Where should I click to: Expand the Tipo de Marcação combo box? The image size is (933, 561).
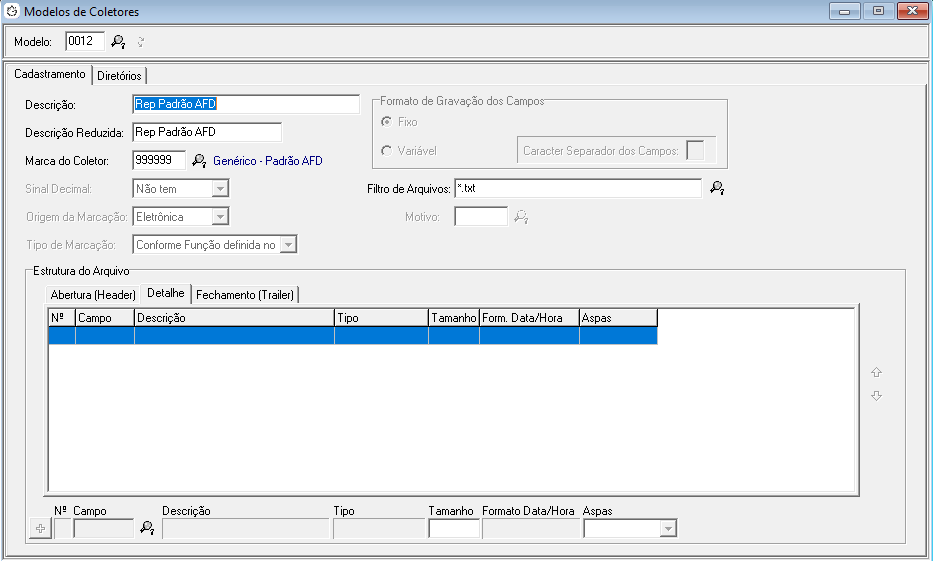pos(288,245)
